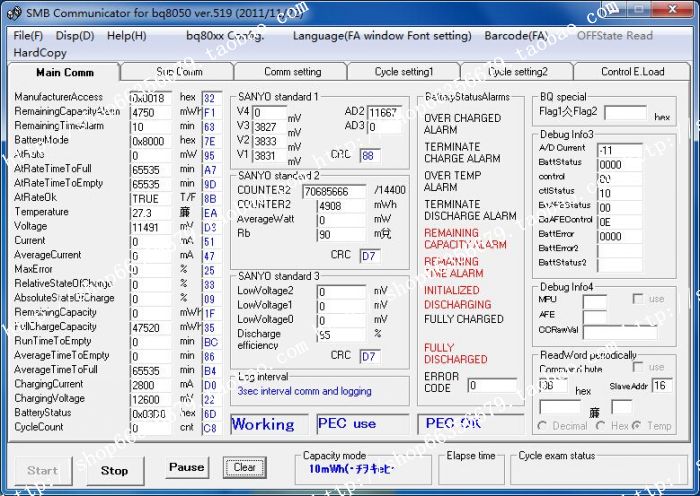The width and height of the screenshot is (700, 496).
Task: Click the A/D Current field showing -11
Action: click(x=620, y=150)
